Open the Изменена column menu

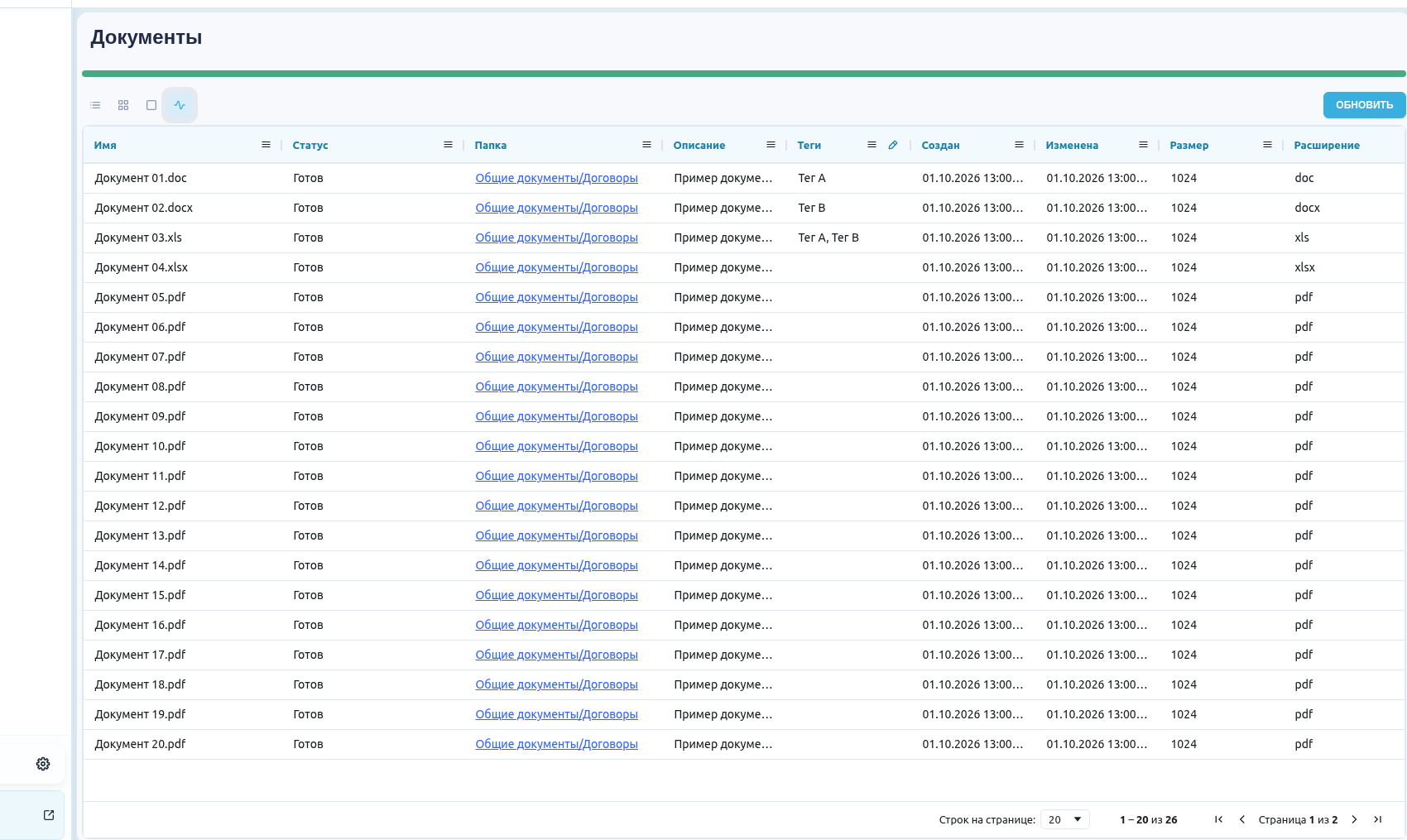(1143, 145)
